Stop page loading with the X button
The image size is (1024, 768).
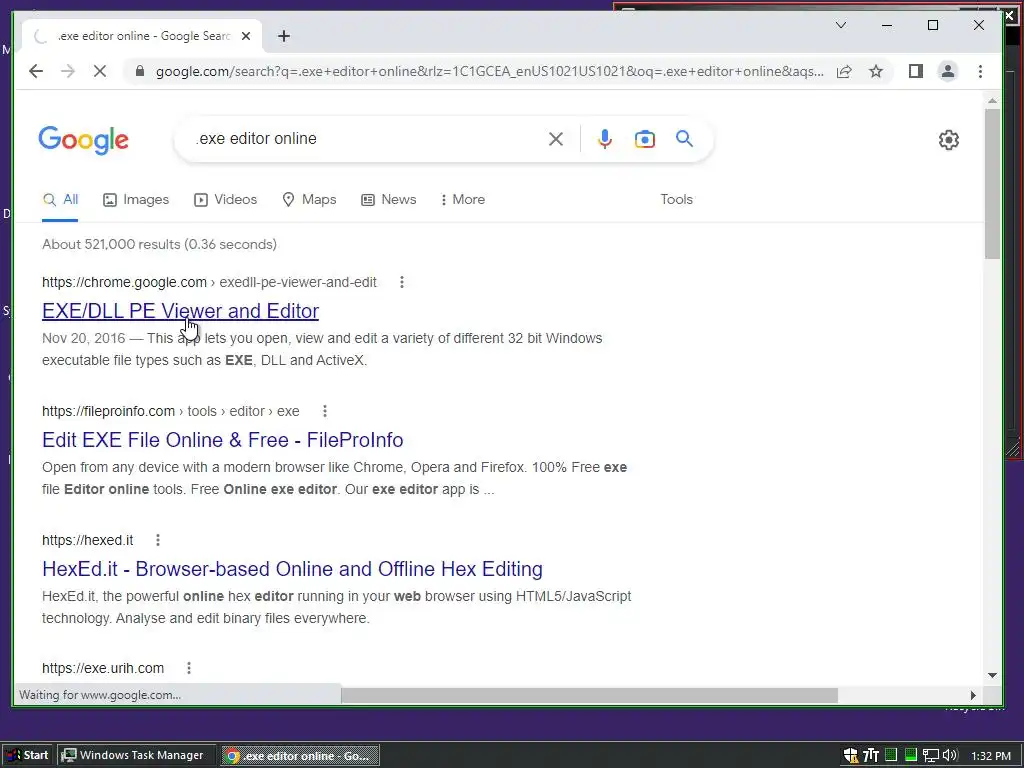pos(100,71)
